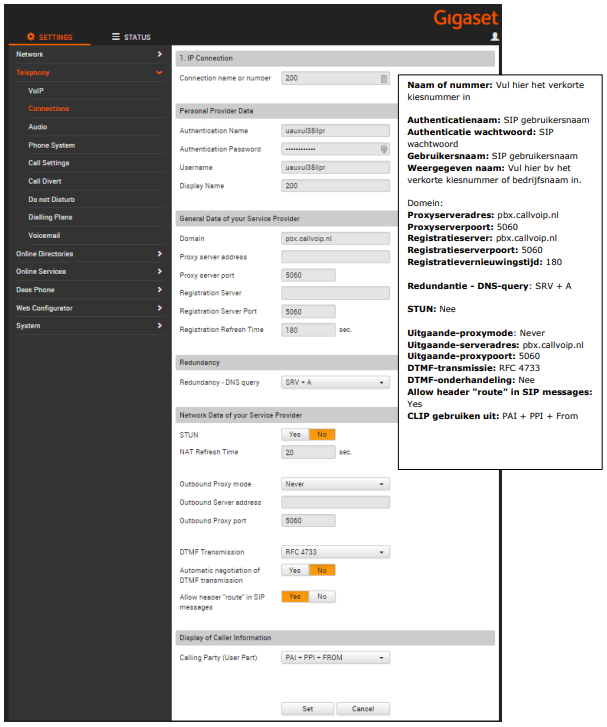
Task: Click the Gigaset logo
Action: (x=466, y=18)
